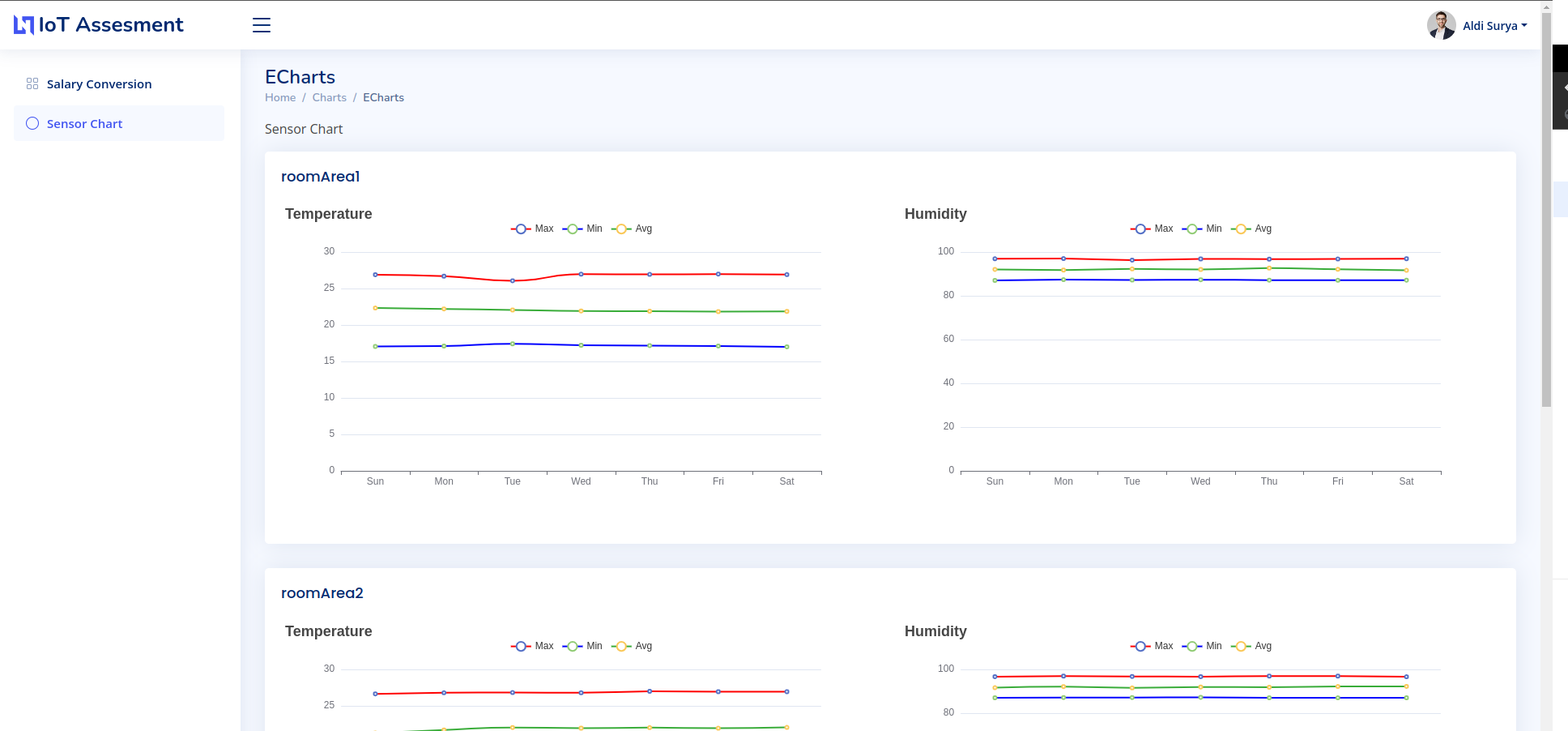Screen dimensions: 1568x731
Task: Click the Sensor Chart circle icon
Action: [x=32, y=123]
